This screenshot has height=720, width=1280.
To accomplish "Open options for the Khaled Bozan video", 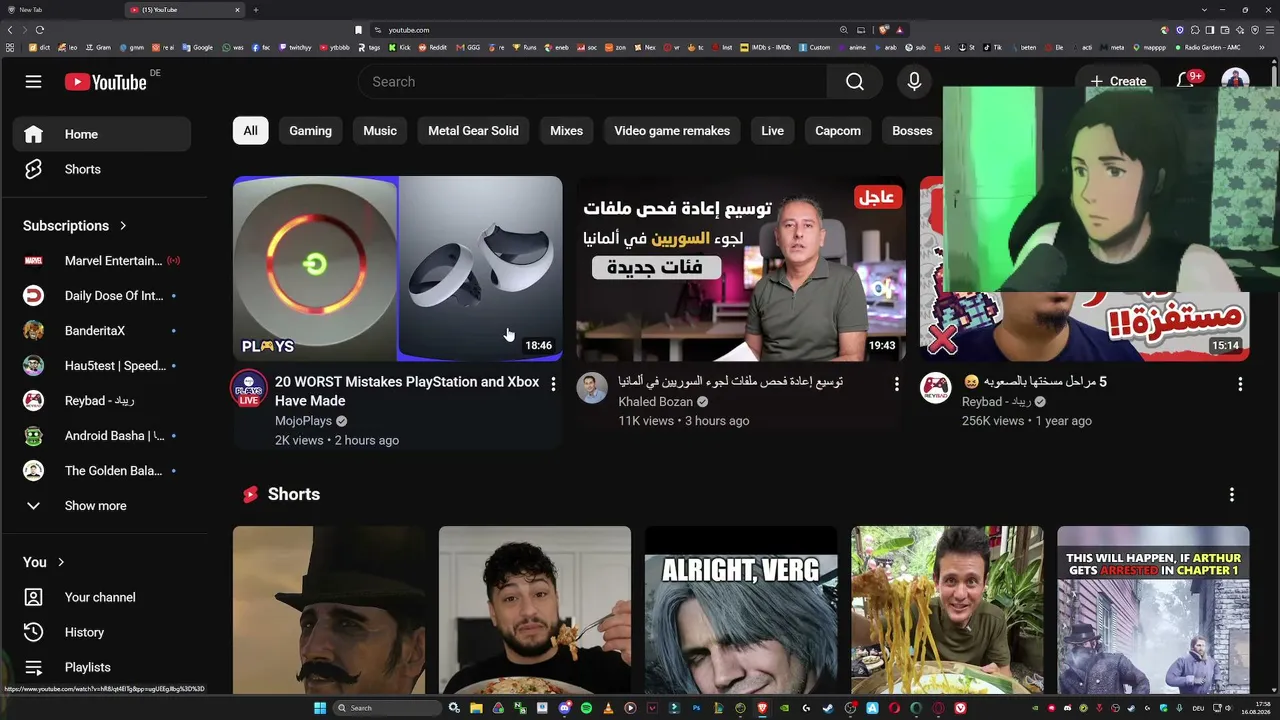I will (896, 384).
